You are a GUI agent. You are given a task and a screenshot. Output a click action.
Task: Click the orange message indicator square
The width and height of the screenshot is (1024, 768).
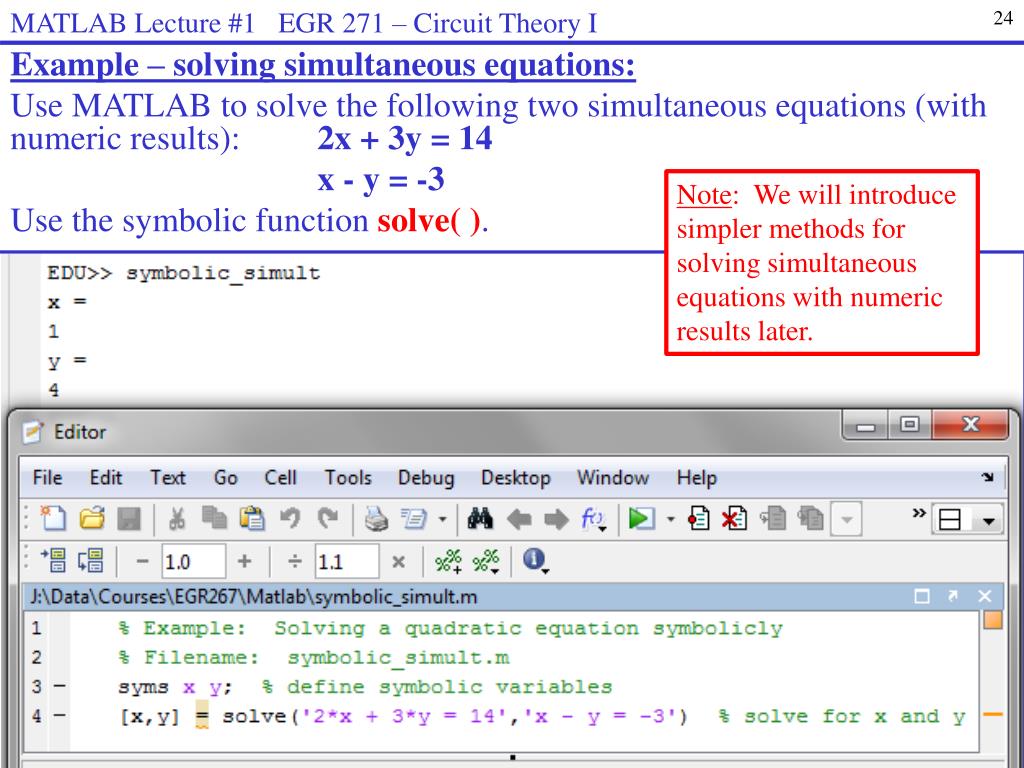(x=993, y=620)
